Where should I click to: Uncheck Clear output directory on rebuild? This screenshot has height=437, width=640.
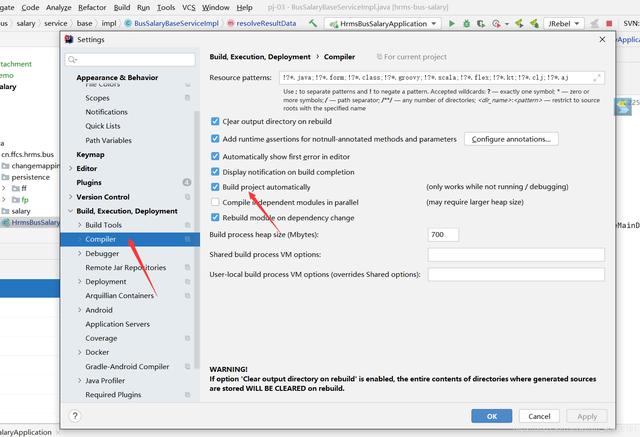tap(215, 121)
